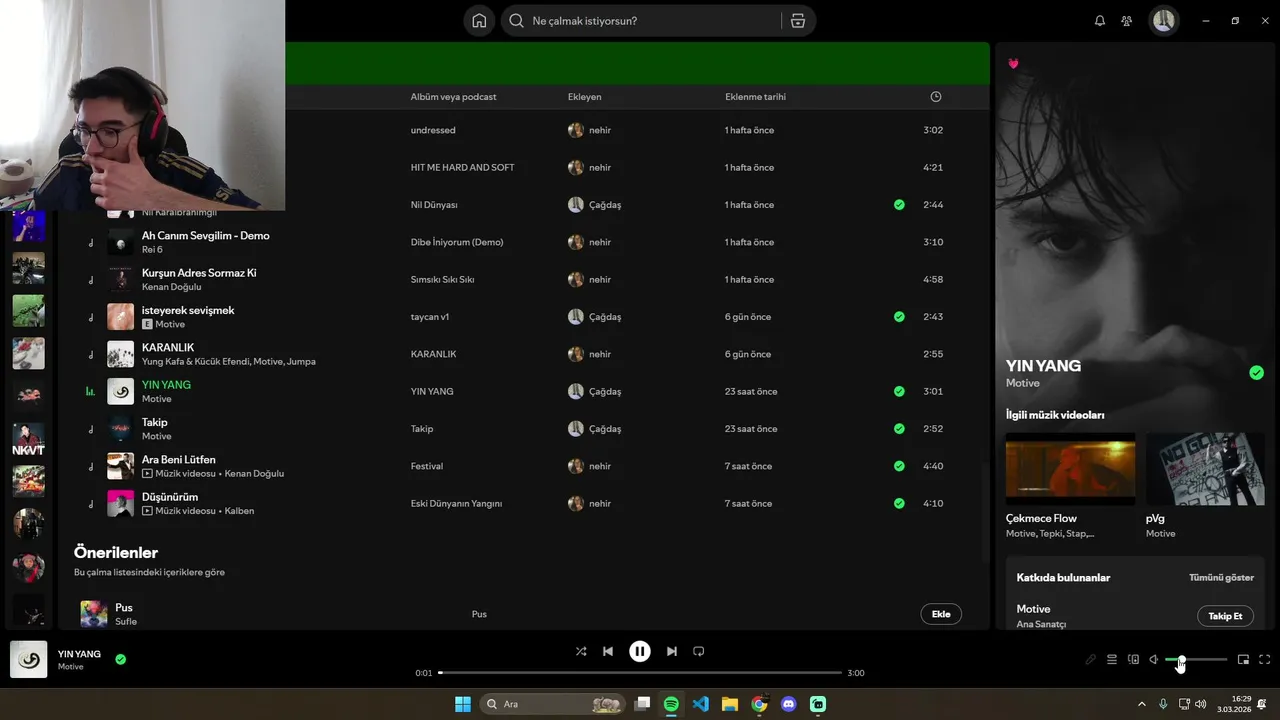Click the search magnifier icon

coord(517,21)
